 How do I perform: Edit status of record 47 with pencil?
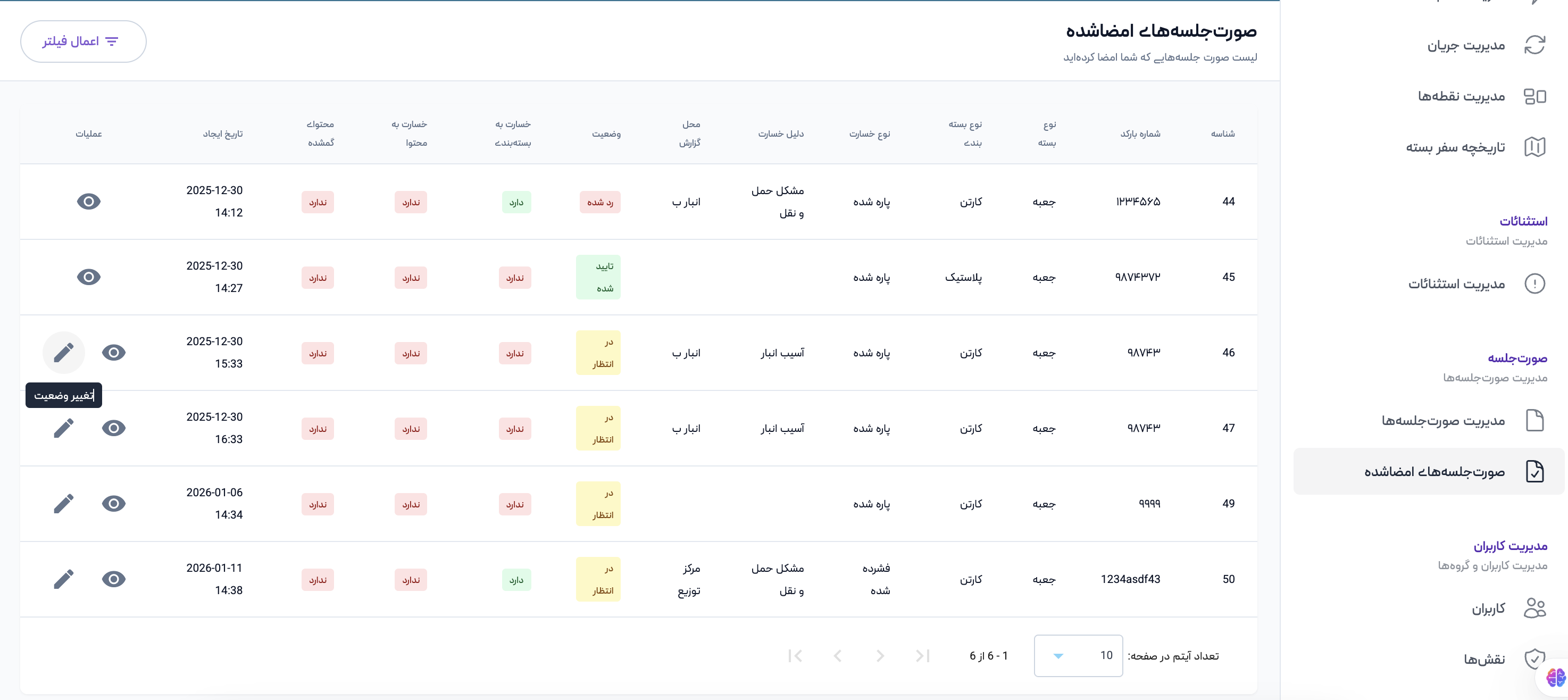coord(63,428)
